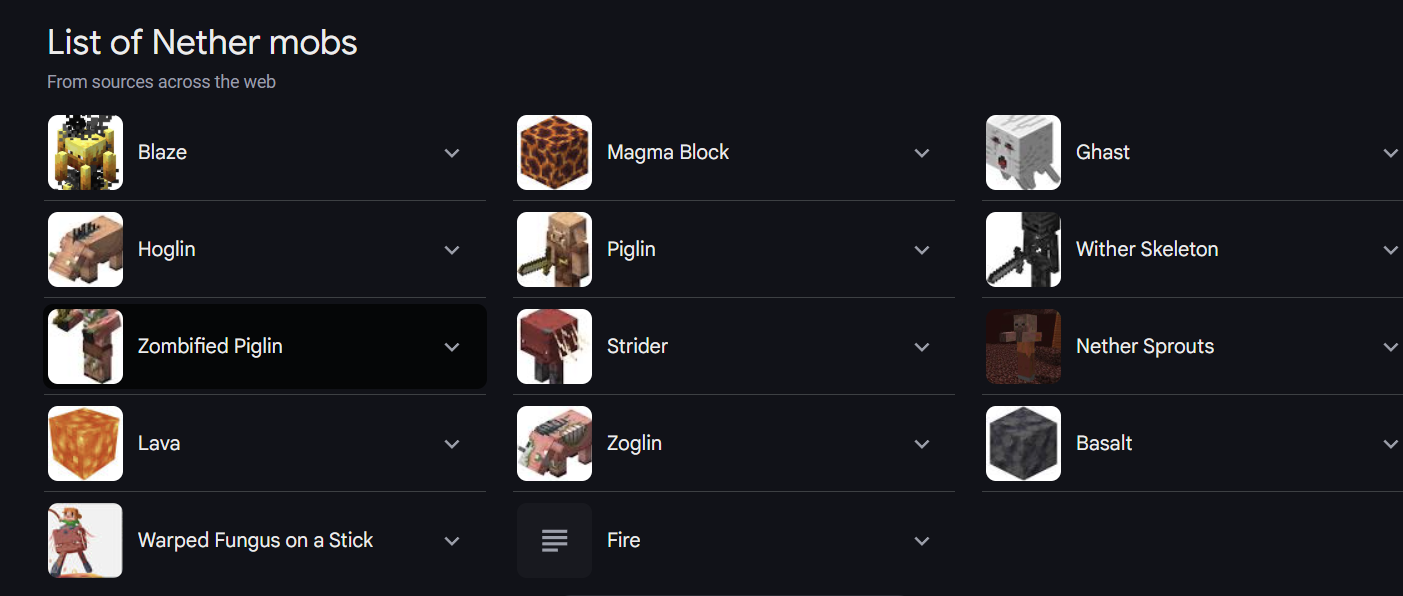Click the Blaze mob thumbnail image

click(x=85, y=152)
